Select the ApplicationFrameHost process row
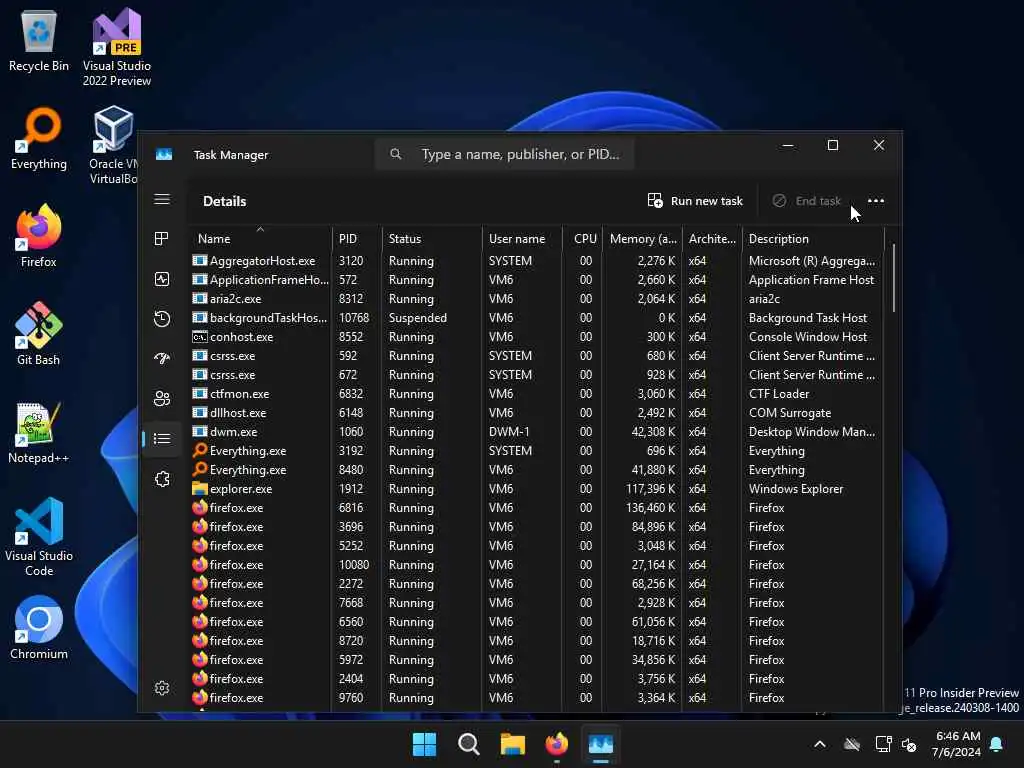This screenshot has width=1024, height=768. click(537, 280)
